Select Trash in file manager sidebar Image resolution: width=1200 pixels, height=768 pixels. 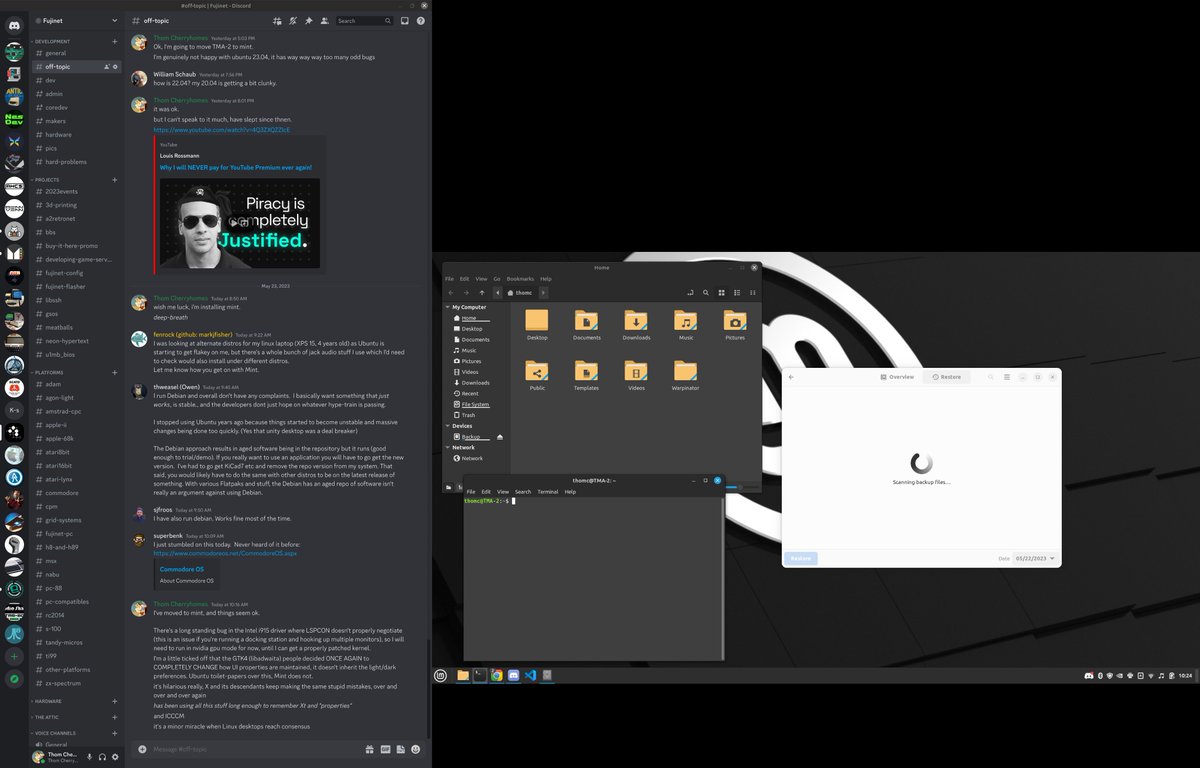pos(468,415)
